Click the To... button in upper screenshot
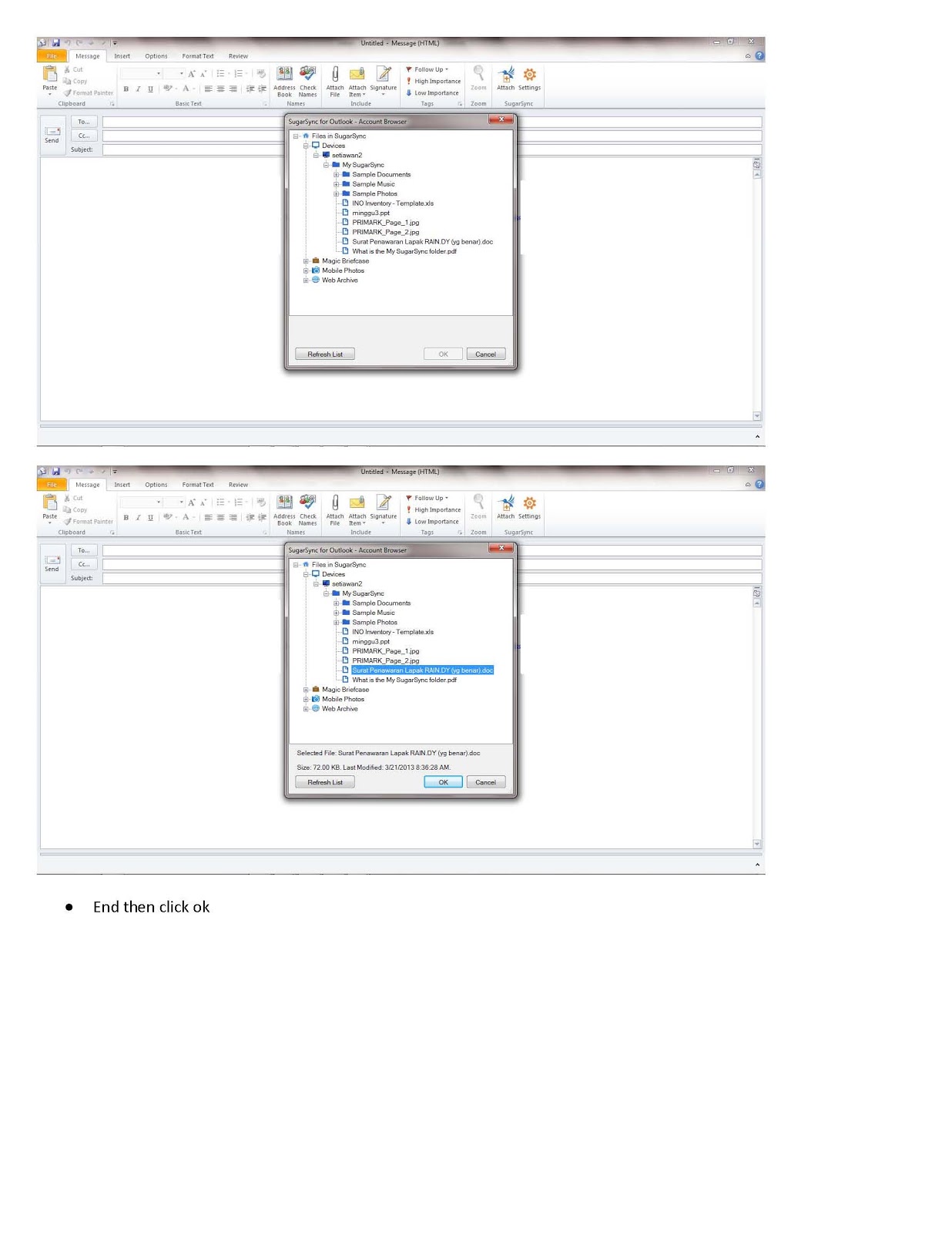The image size is (952, 1233). (84, 122)
